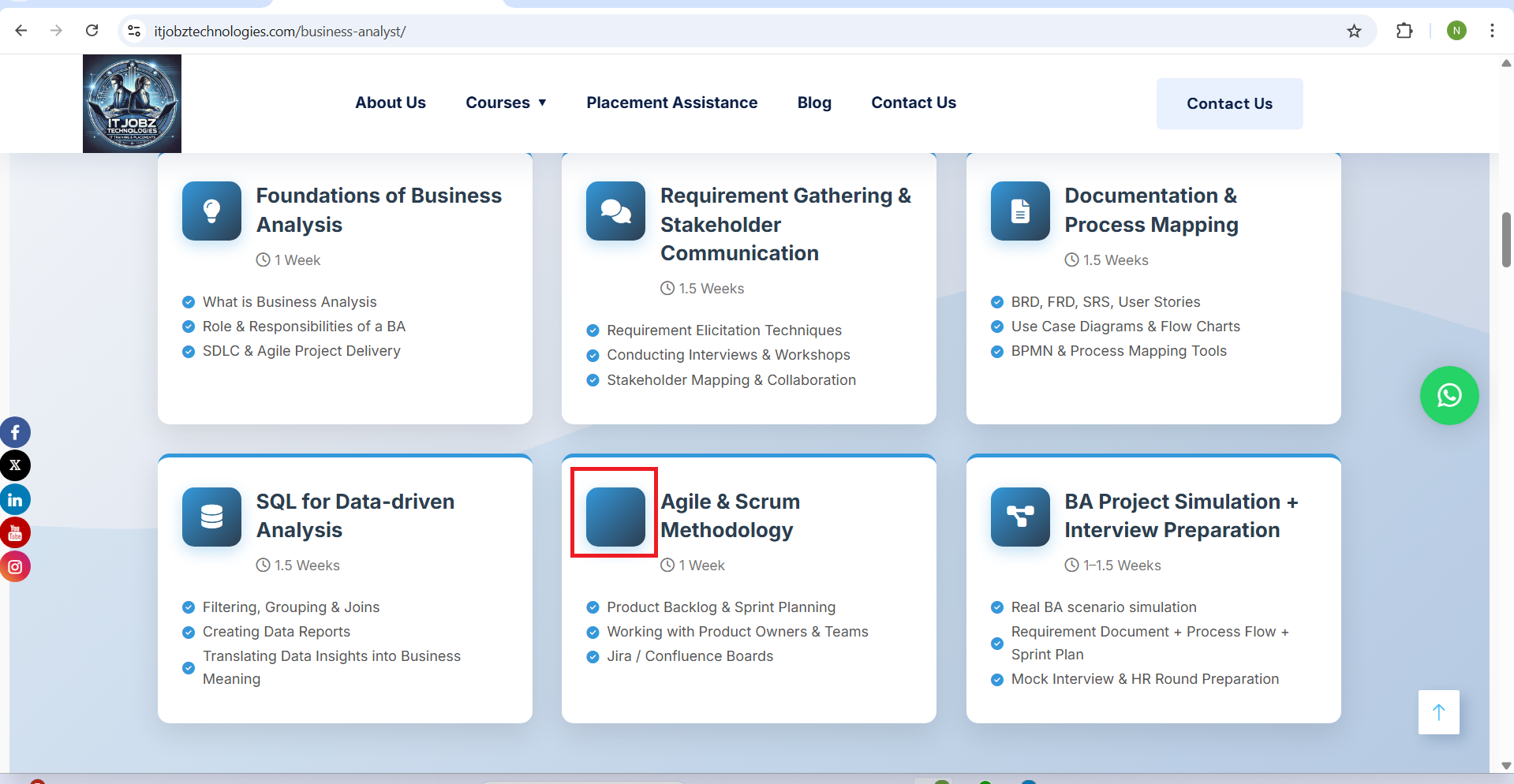
Task: Click the database icon for SQL module
Action: coord(211,517)
